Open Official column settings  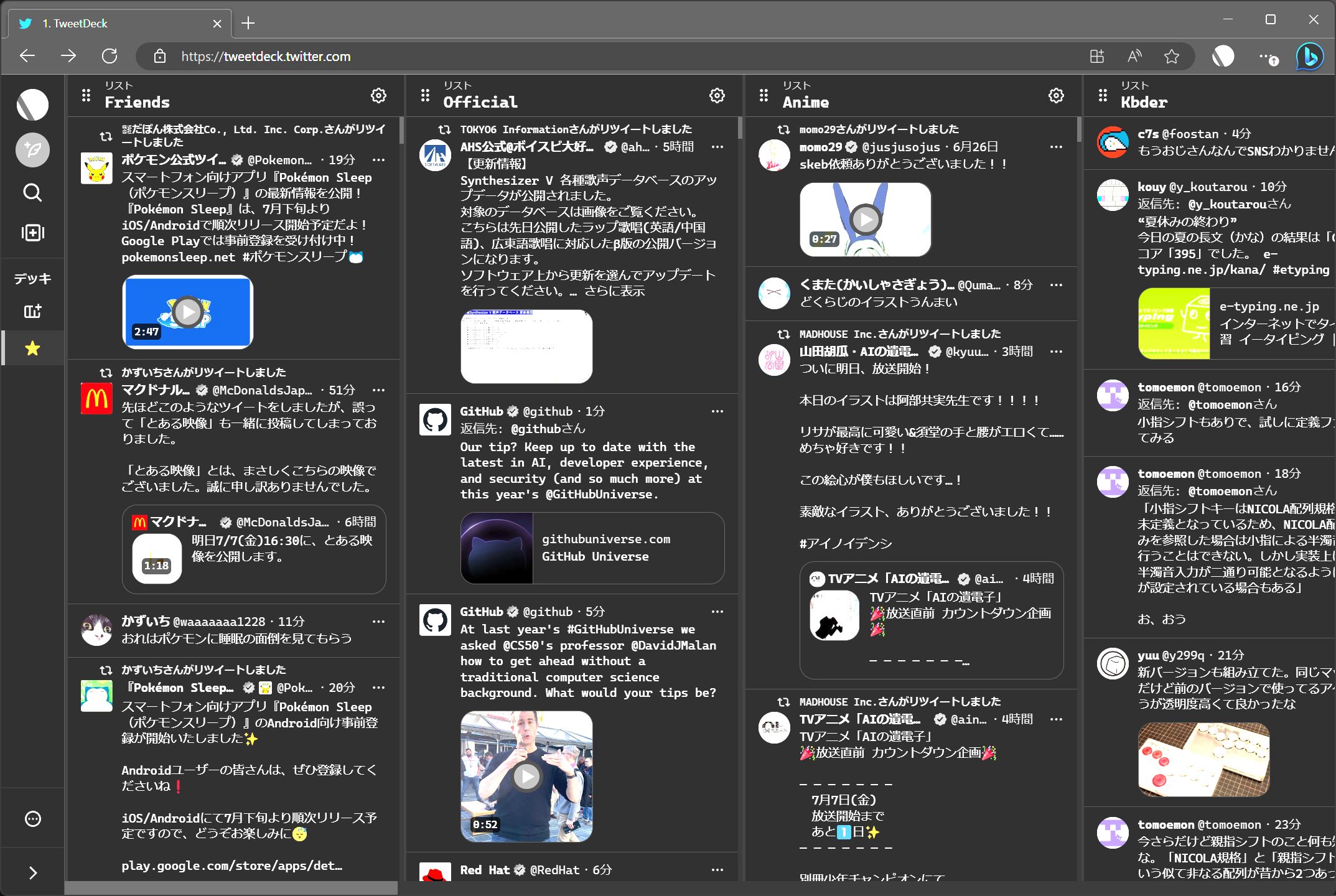coord(717,95)
